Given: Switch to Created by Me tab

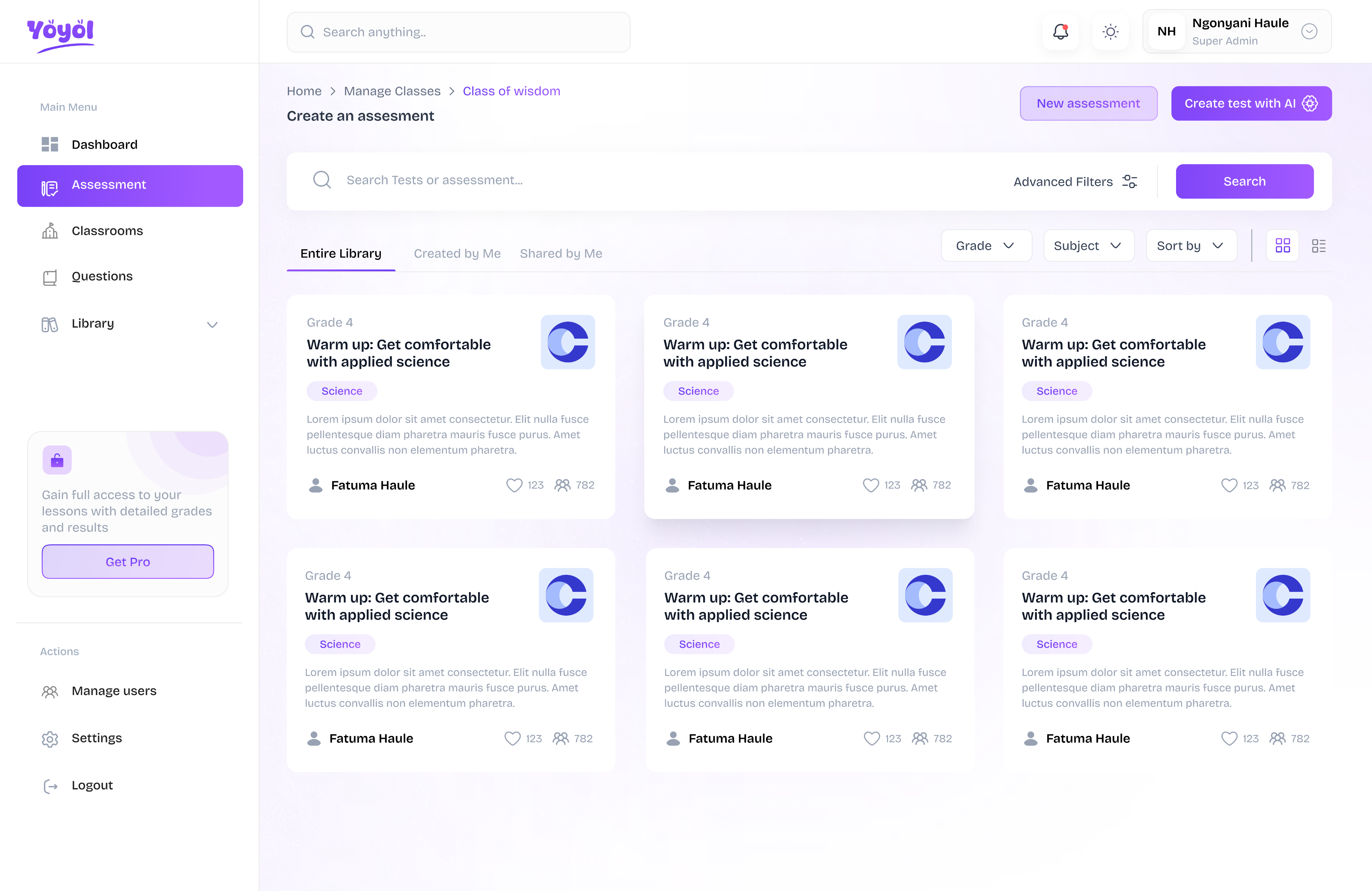Looking at the screenshot, I should click(x=457, y=254).
